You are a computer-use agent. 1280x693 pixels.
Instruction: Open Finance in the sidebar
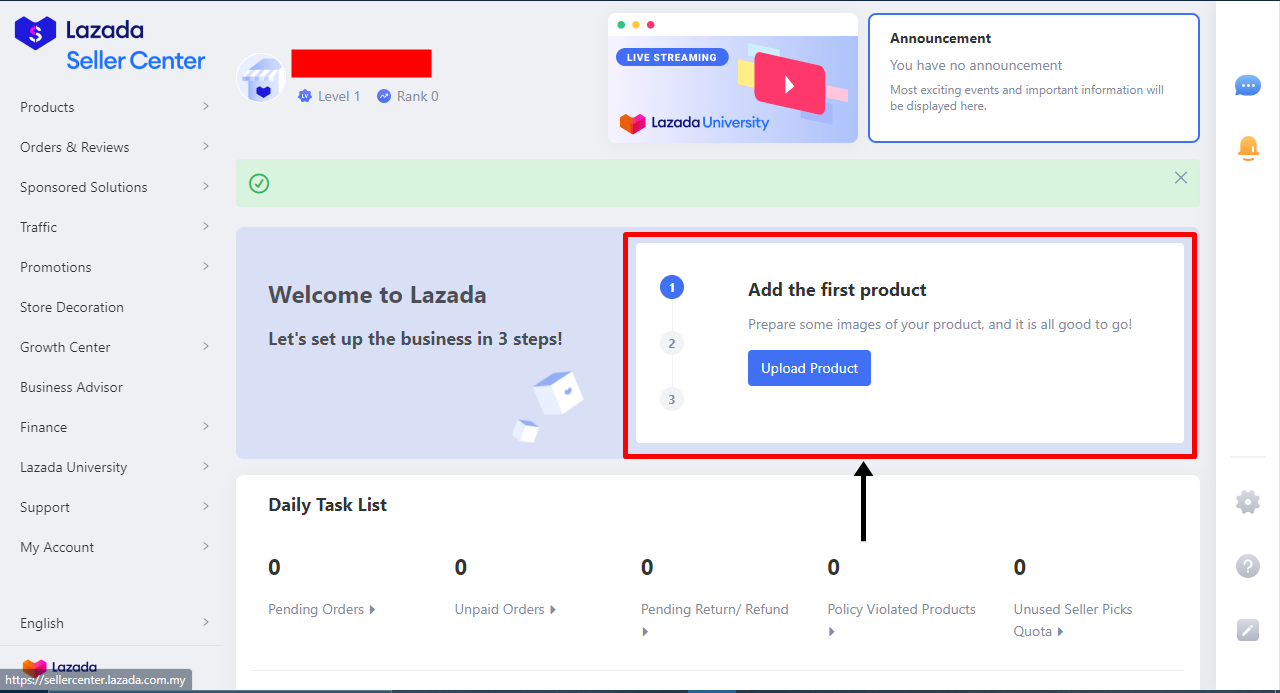point(44,427)
